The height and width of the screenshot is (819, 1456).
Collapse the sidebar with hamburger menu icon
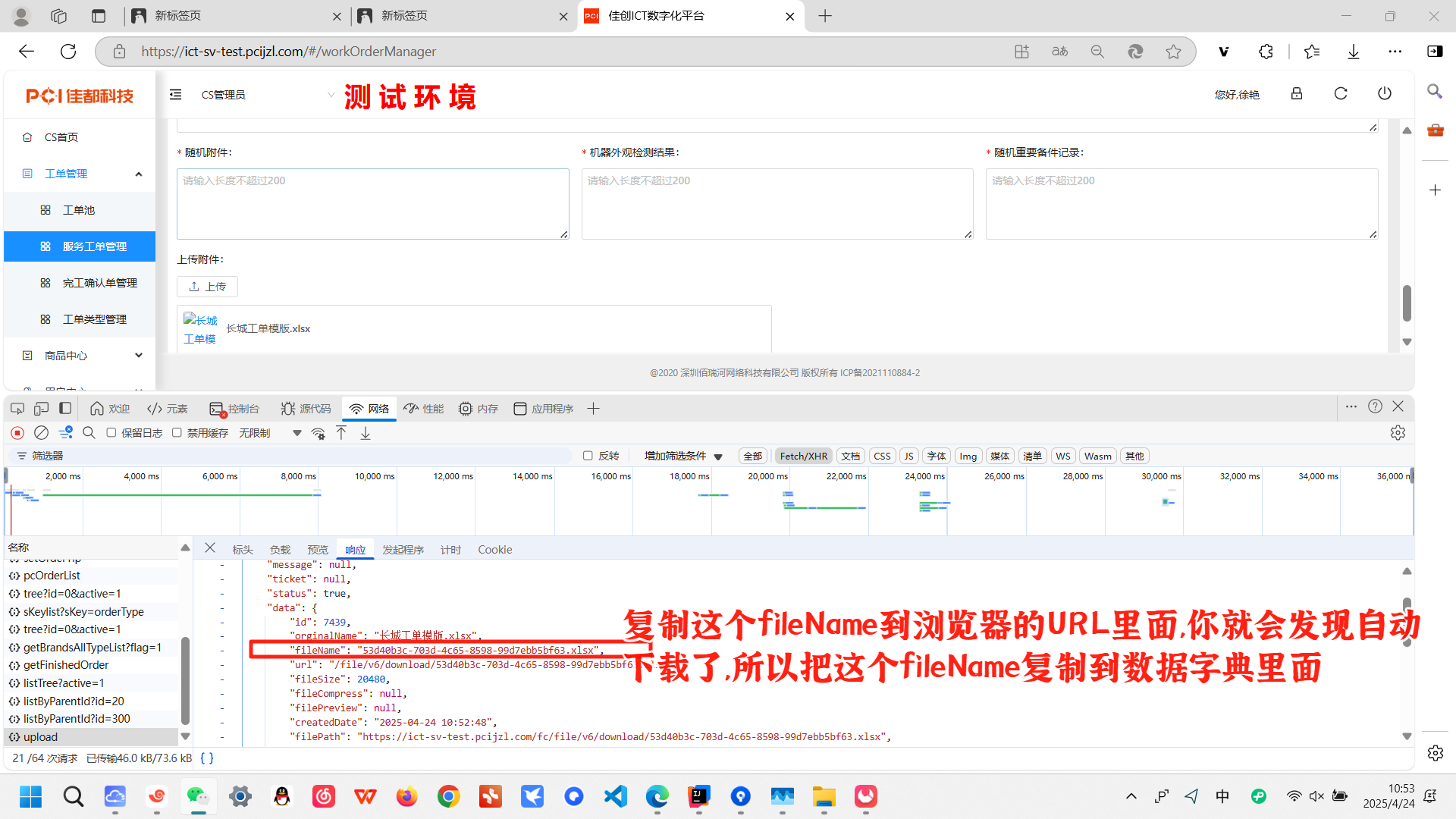pos(175,95)
